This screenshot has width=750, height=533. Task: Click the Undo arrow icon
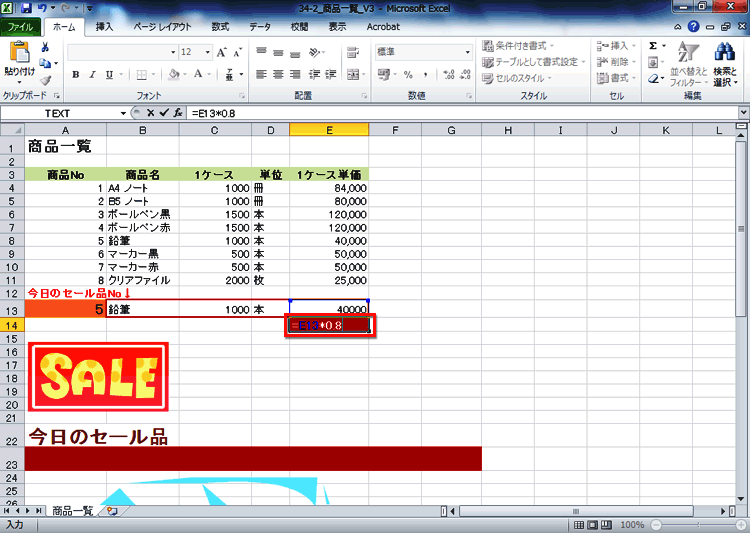[x=42, y=8]
